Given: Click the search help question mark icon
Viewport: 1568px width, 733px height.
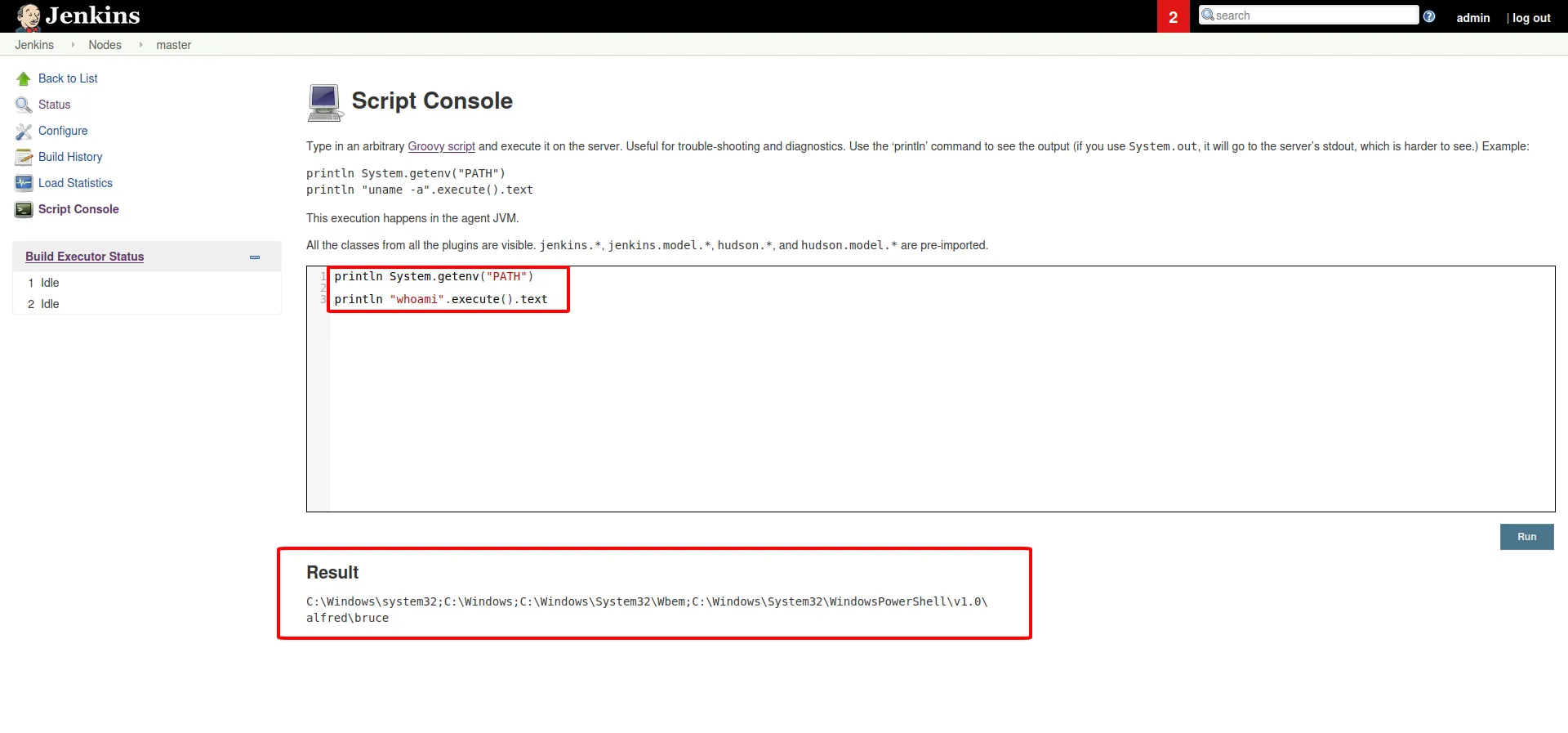Looking at the screenshot, I should 1429,16.
